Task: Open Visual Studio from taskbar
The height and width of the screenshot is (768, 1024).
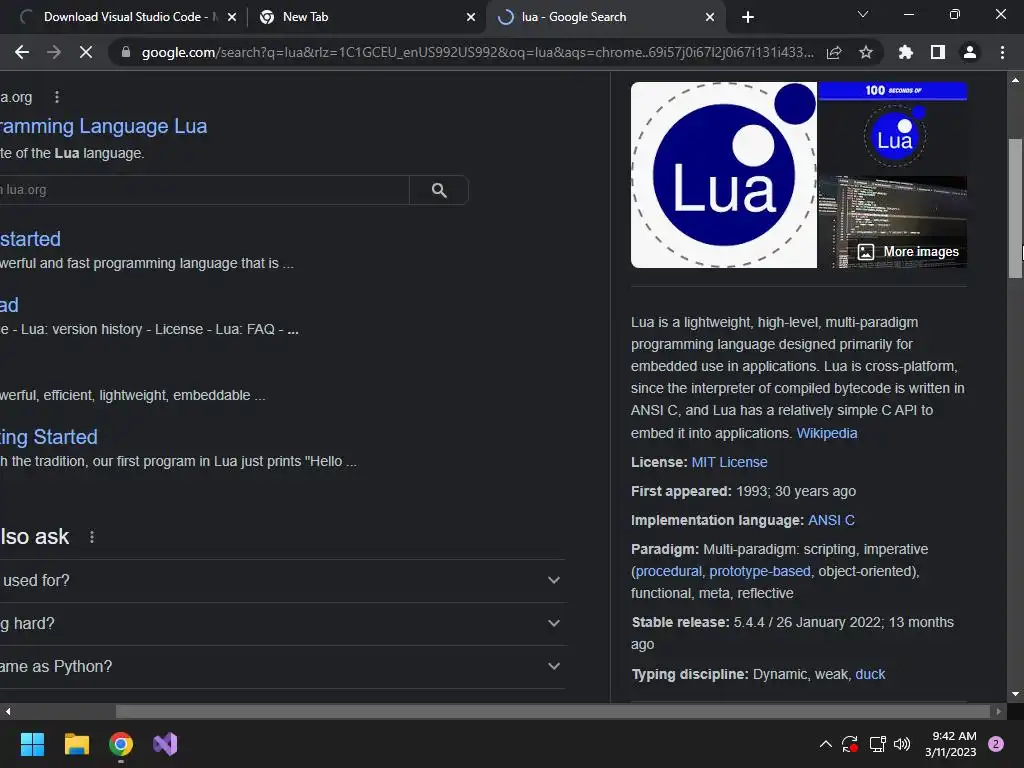Action: (x=165, y=744)
